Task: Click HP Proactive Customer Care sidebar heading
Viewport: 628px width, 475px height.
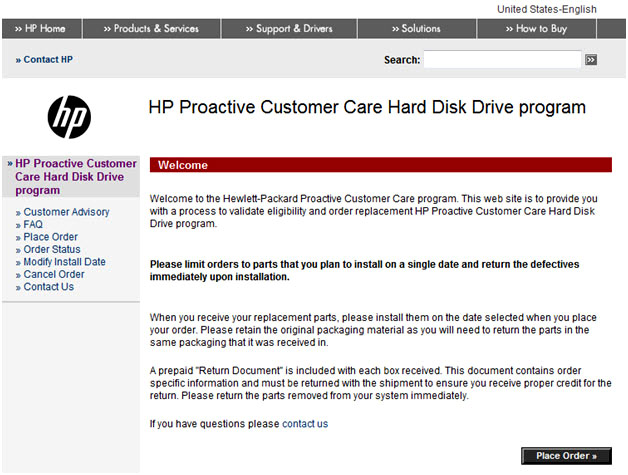Action: [75, 177]
